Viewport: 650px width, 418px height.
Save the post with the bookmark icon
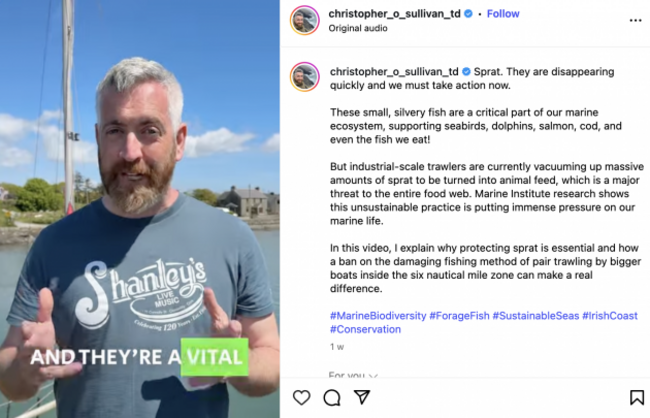tap(637, 397)
